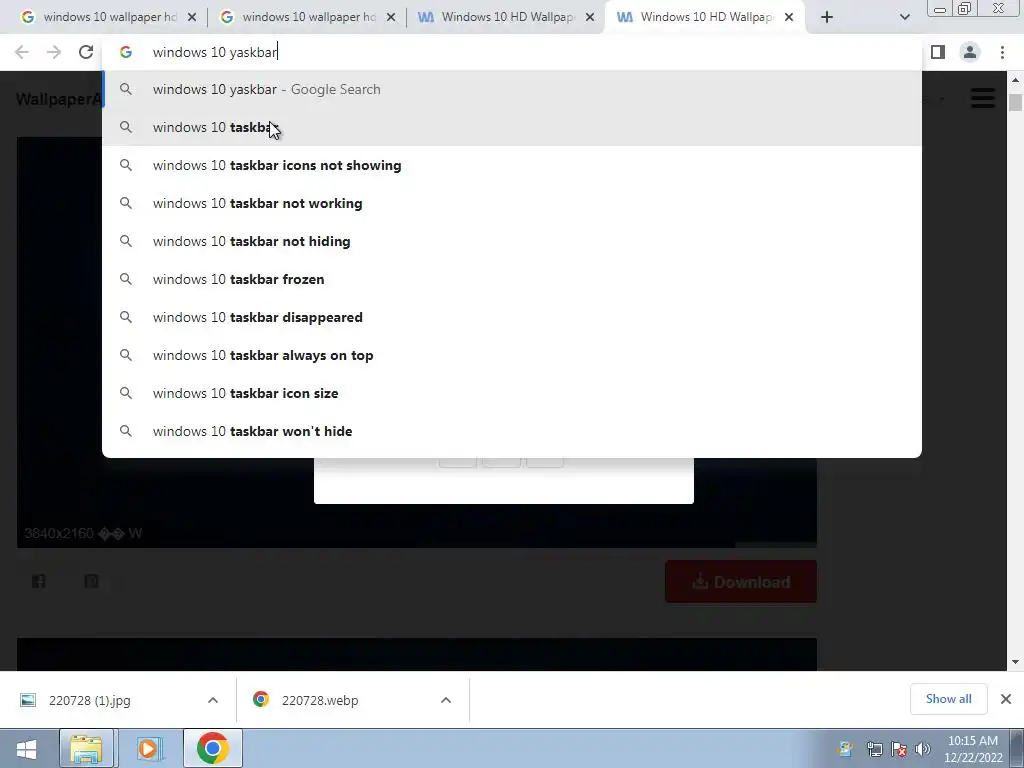Close the second Google tab
The image size is (1024, 768).
[x=391, y=17]
